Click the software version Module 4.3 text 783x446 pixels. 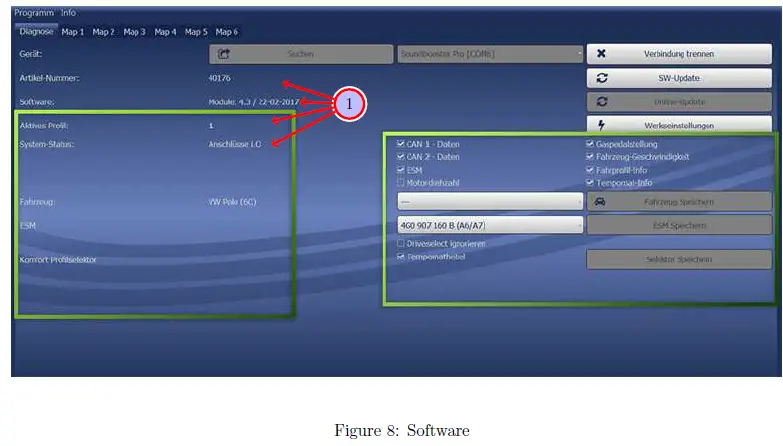(254, 102)
